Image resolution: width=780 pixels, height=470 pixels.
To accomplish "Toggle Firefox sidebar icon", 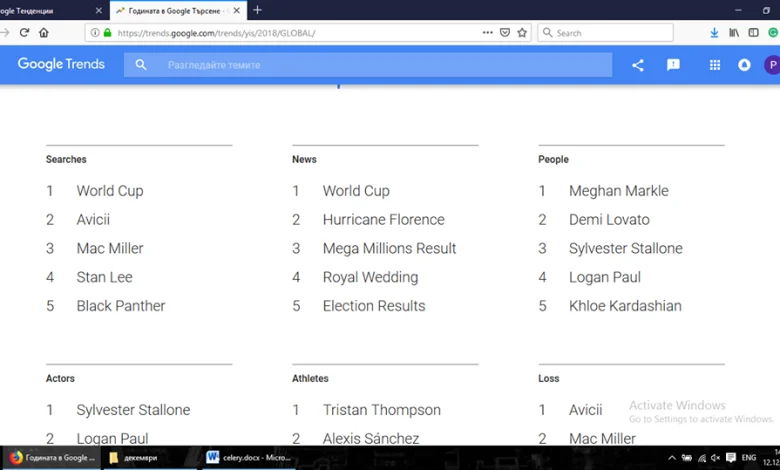I will 754,33.
